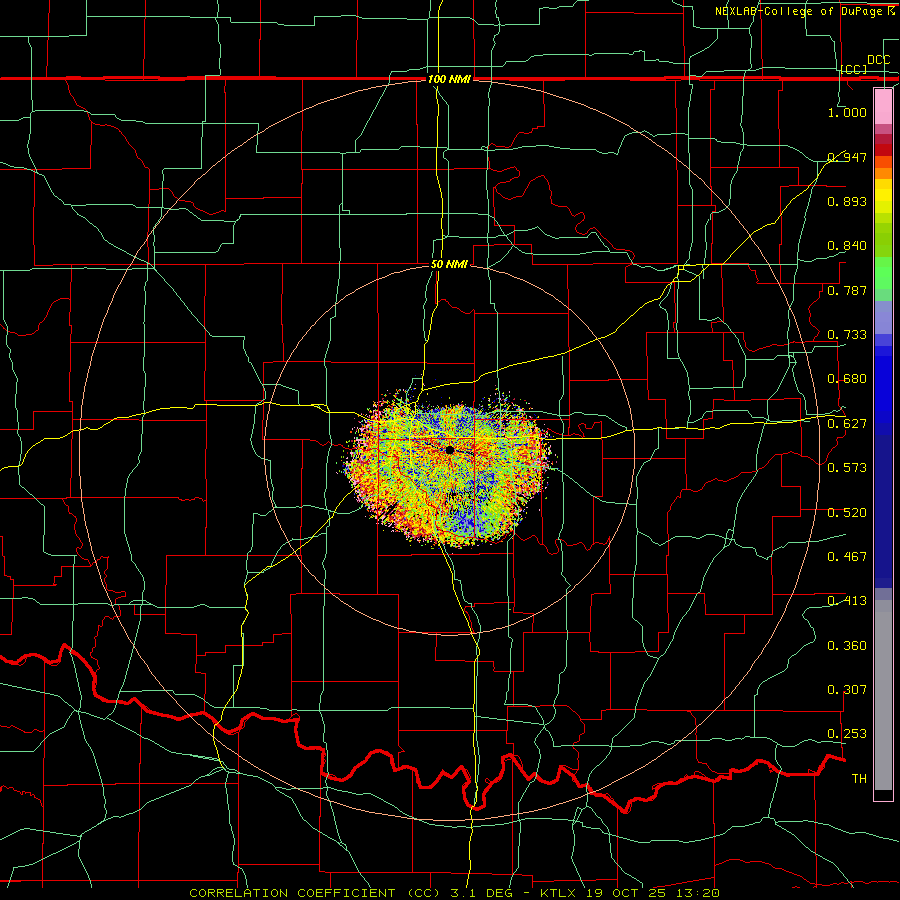This screenshot has height=900, width=900.
Task: Click the 1.000 value on the scale
Action: pyautogui.click(x=847, y=112)
